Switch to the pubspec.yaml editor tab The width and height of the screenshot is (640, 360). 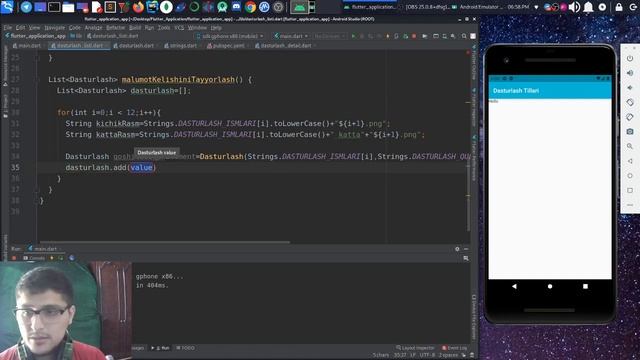227,46
